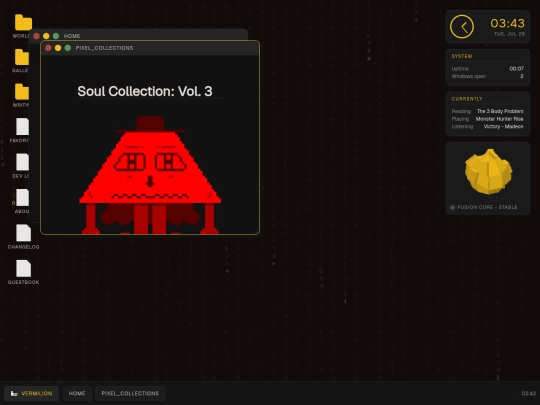Minimize HOME window using yellow dot
The width and height of the screenshot is (540, 405).
coord(46,36)
